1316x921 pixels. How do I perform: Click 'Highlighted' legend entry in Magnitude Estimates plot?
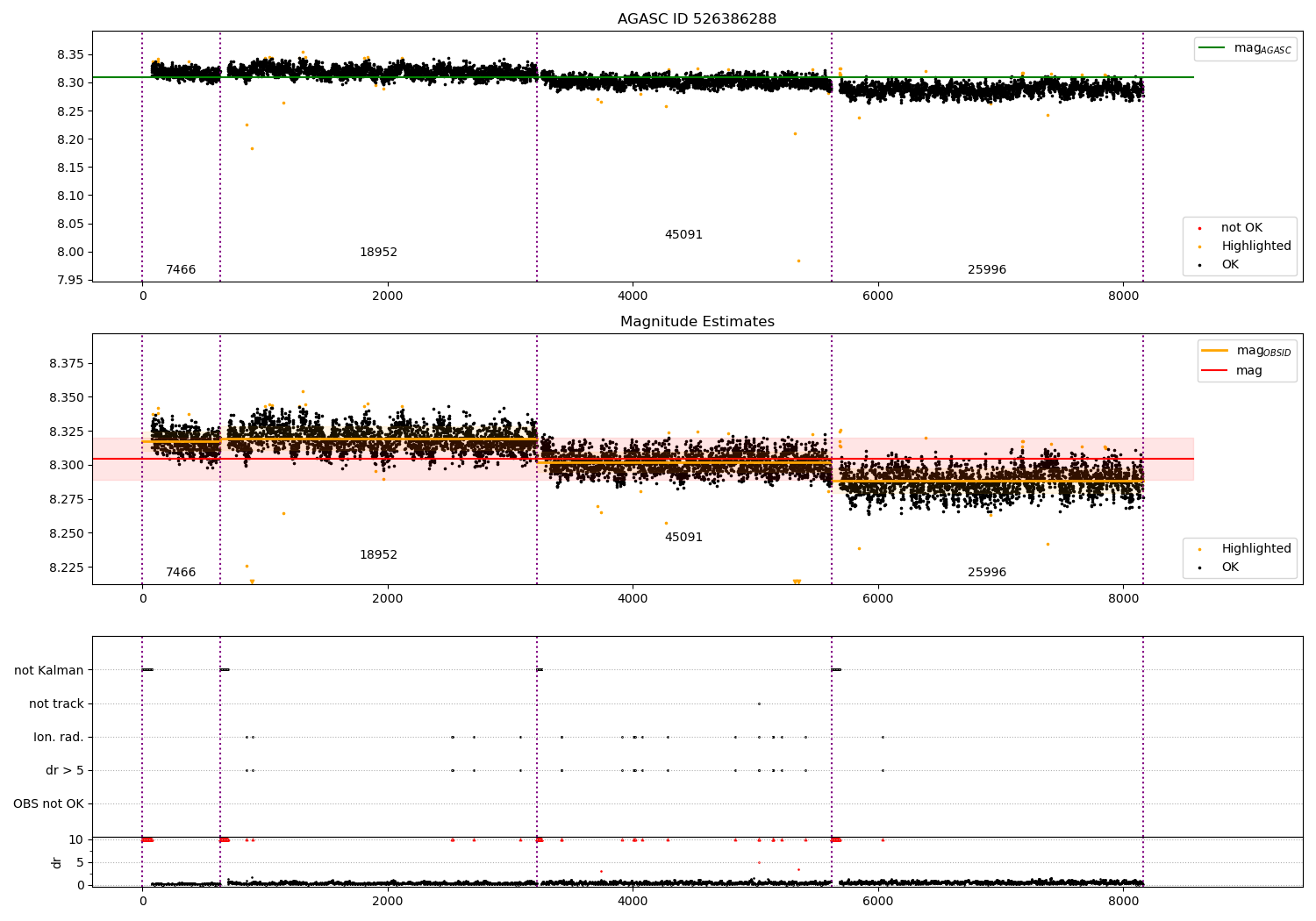tap(1245, 549)
